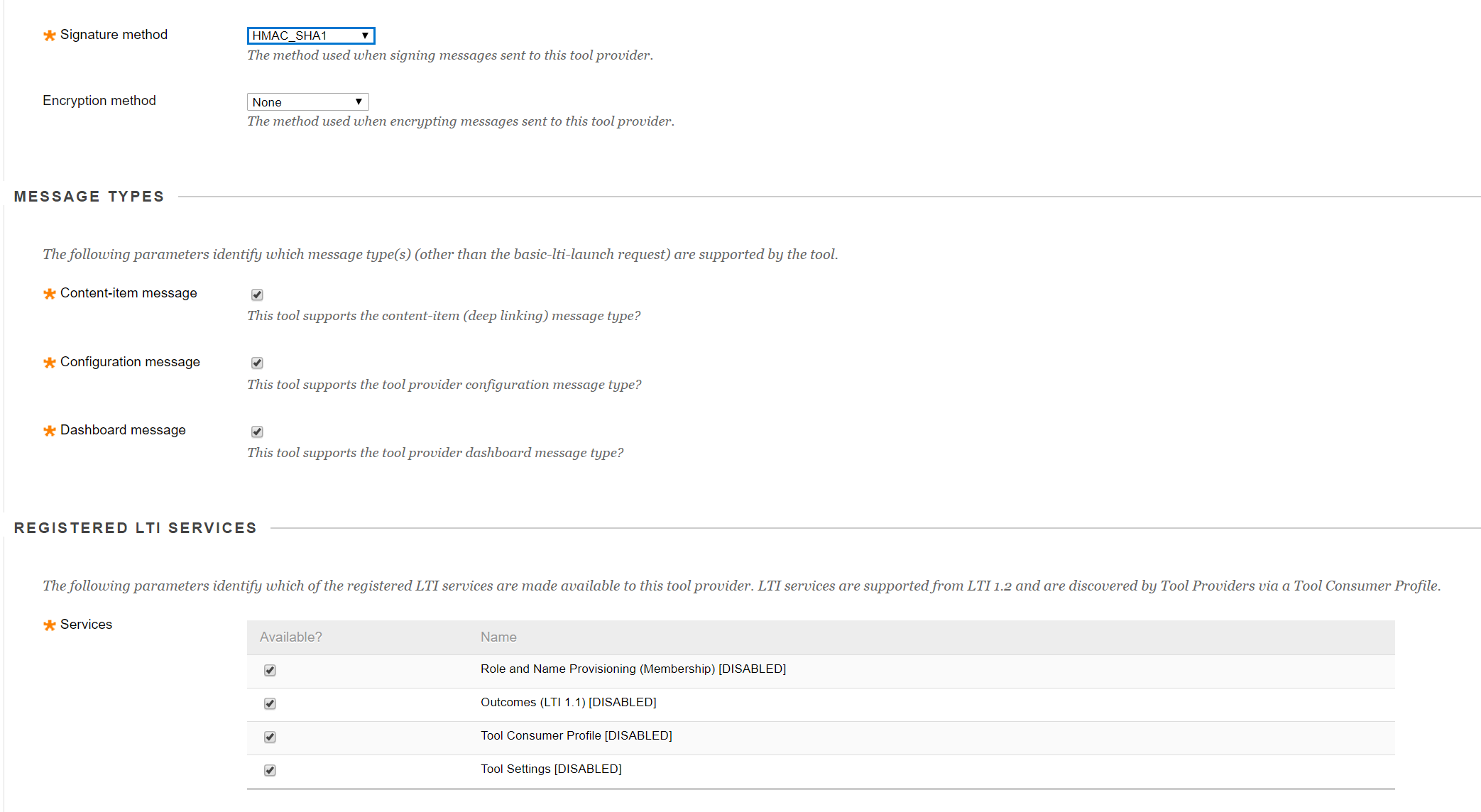Screen dimensions: 1481x812
Task: Click the Available? column header
Action: coord(290,637)
